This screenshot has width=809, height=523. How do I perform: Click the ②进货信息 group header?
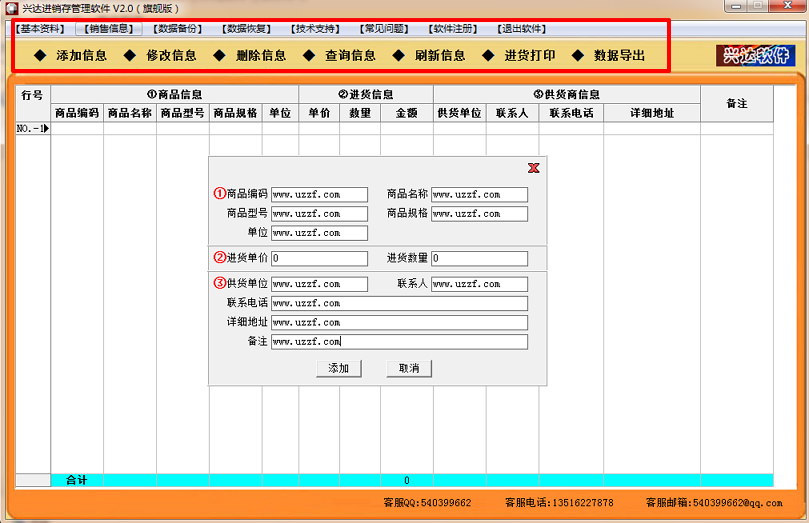[366, 94]
